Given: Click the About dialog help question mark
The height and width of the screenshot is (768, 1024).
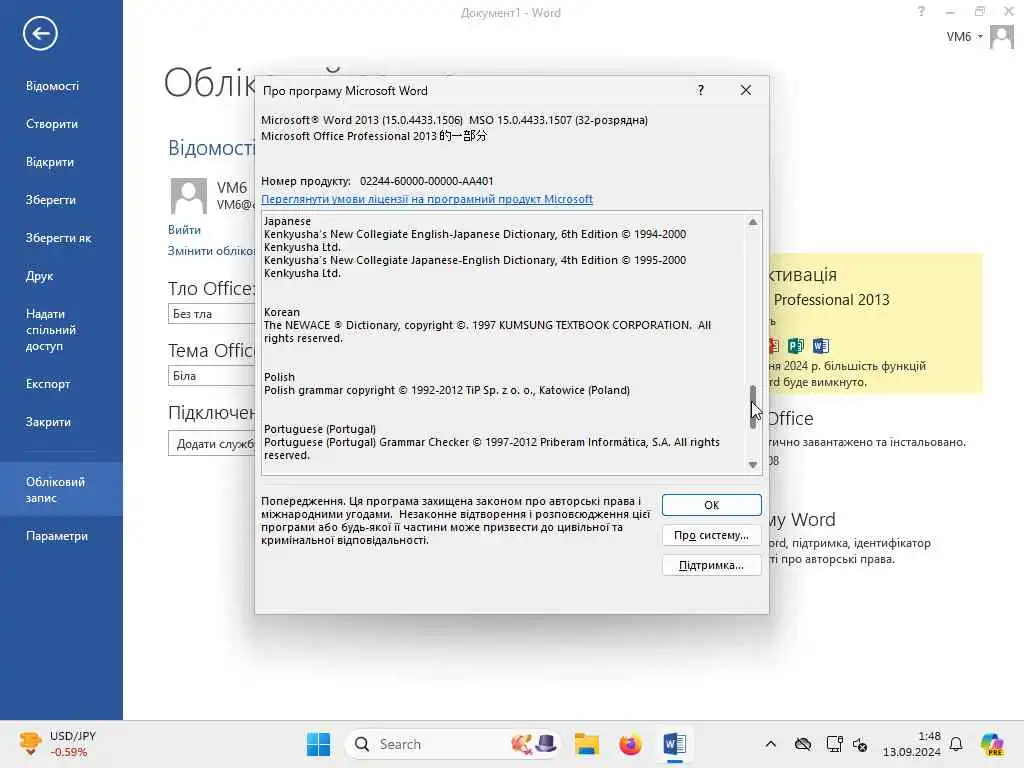Looking at the screenshot, I should [x=701, y=90].
